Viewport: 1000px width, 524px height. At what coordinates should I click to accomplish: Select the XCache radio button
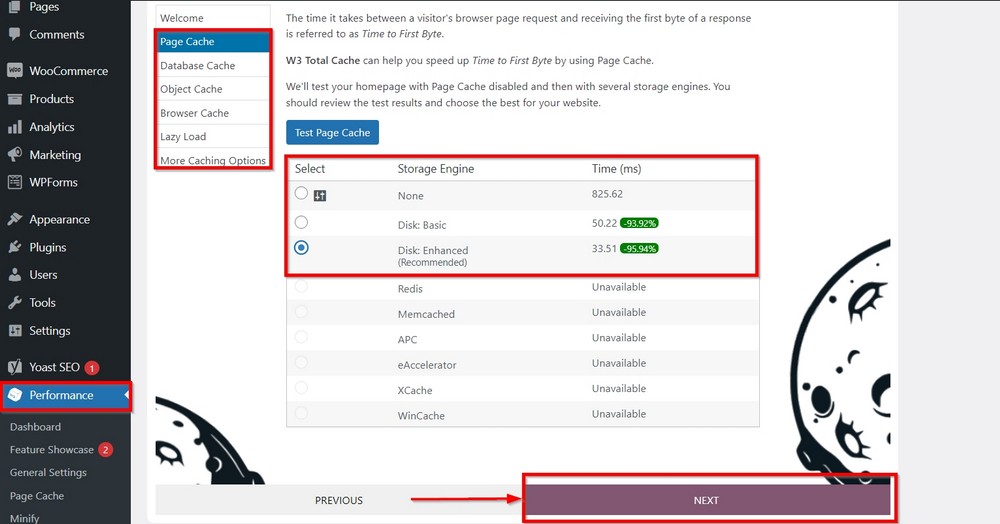[301, 388]
